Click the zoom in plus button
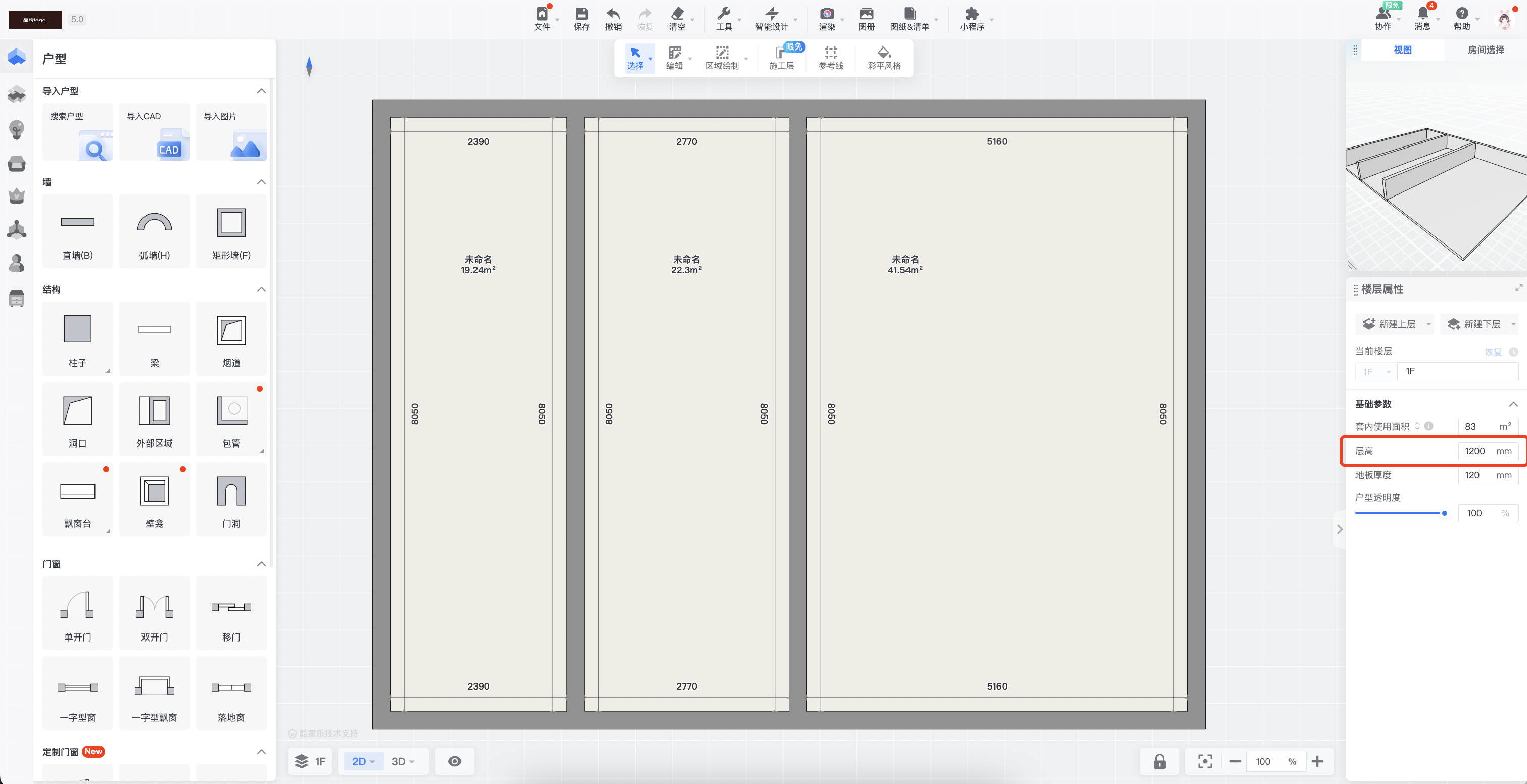 coord(1317,761)
